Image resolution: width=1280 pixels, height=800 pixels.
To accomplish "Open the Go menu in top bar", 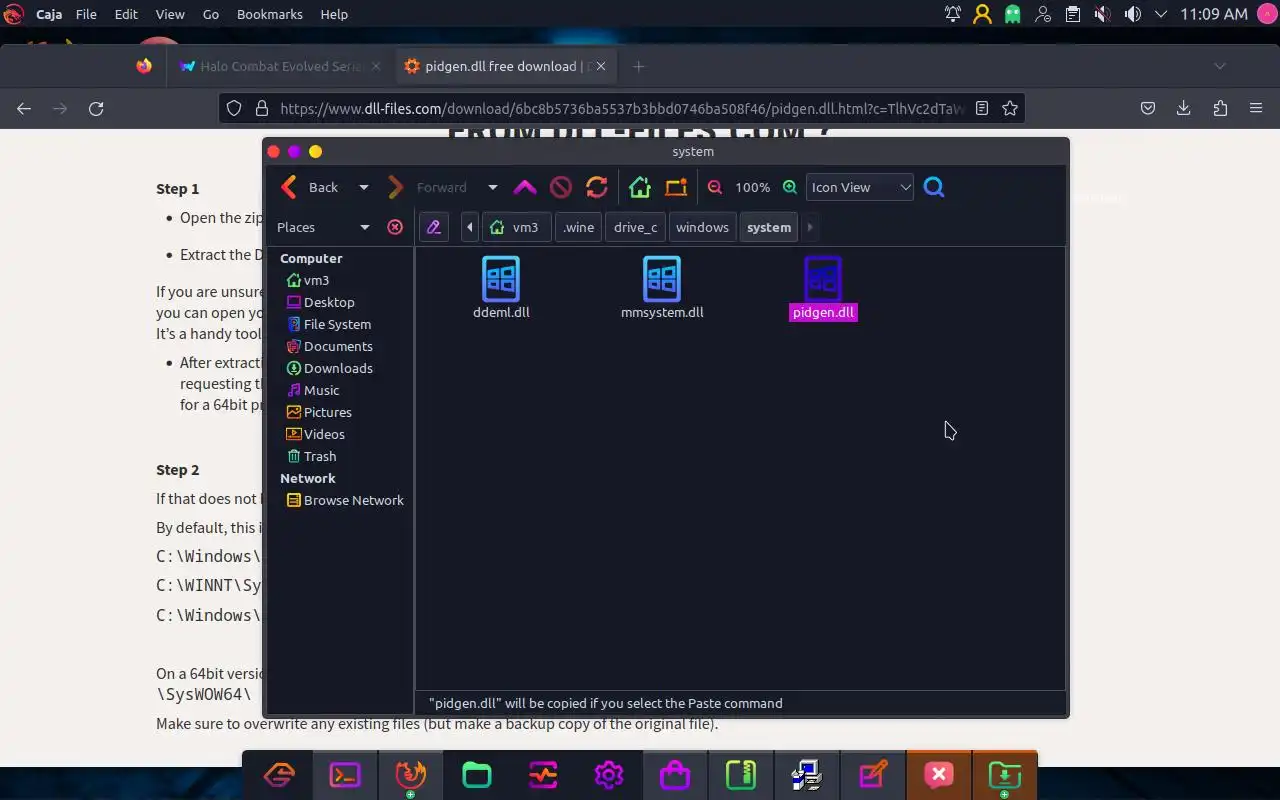I will pos(211,14).
